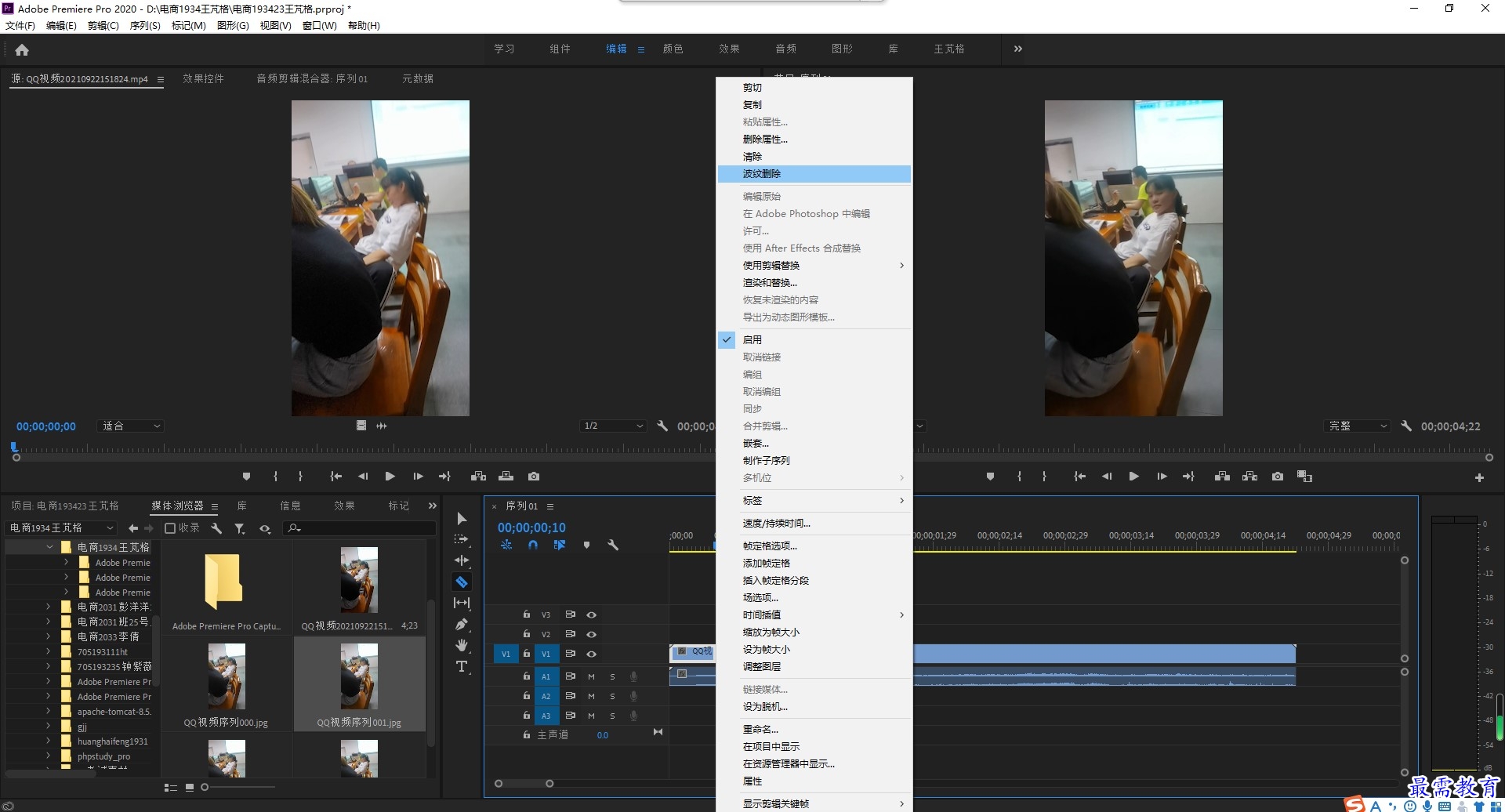Choose 重命名 in context menu
Image resolution: width=1505 pixels, height=812 pixels.
coord(814,729)
